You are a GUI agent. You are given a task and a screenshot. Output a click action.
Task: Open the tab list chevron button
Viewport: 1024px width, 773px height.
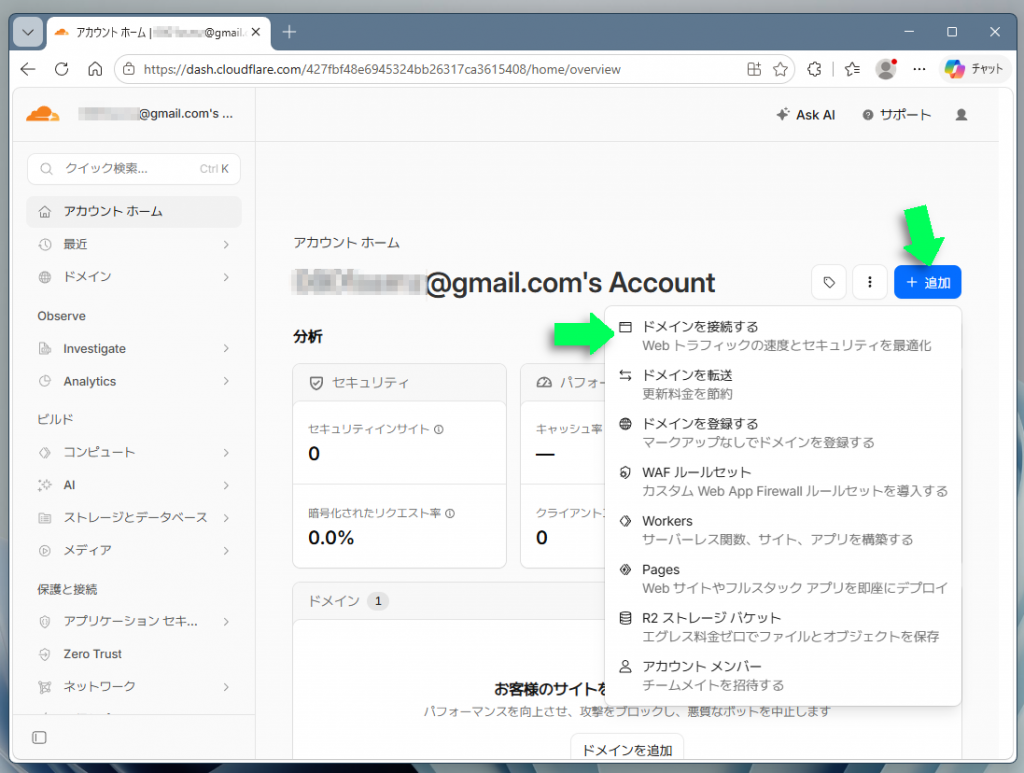pyautogui.click(x=28, y=32)
